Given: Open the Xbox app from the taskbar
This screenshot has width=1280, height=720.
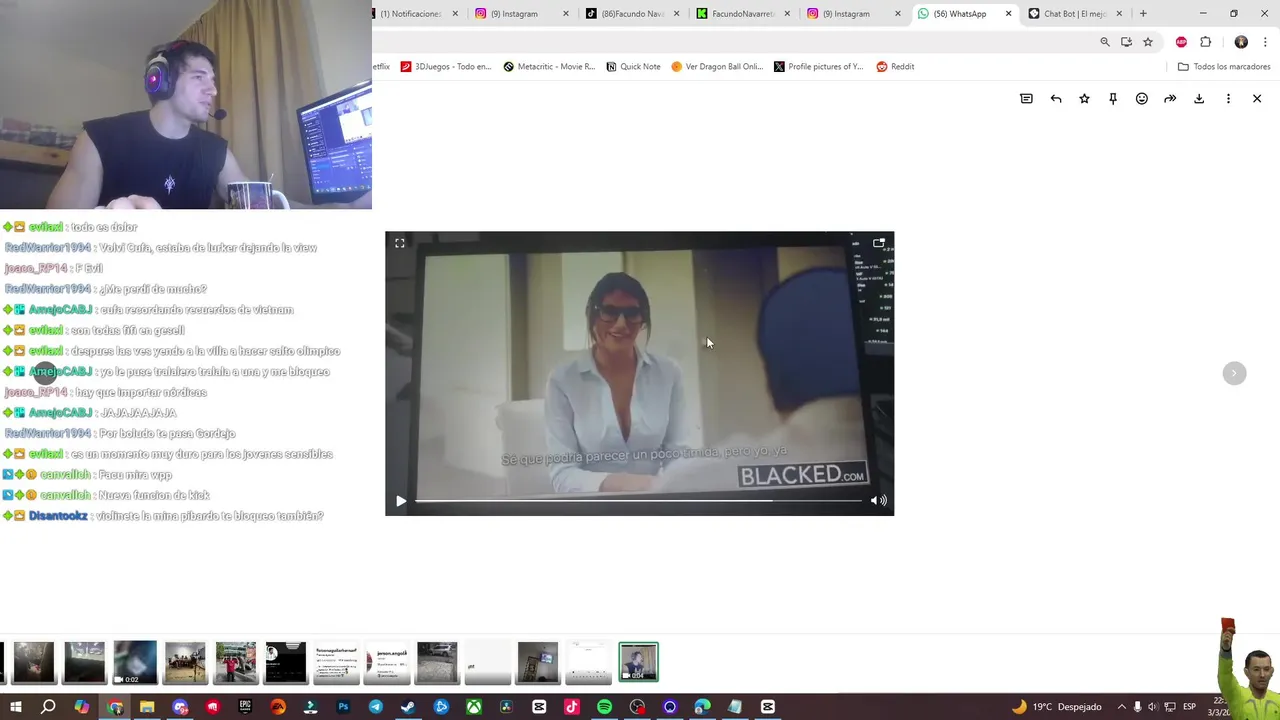Looking at the screenshot, I should (x=474, y=707).
